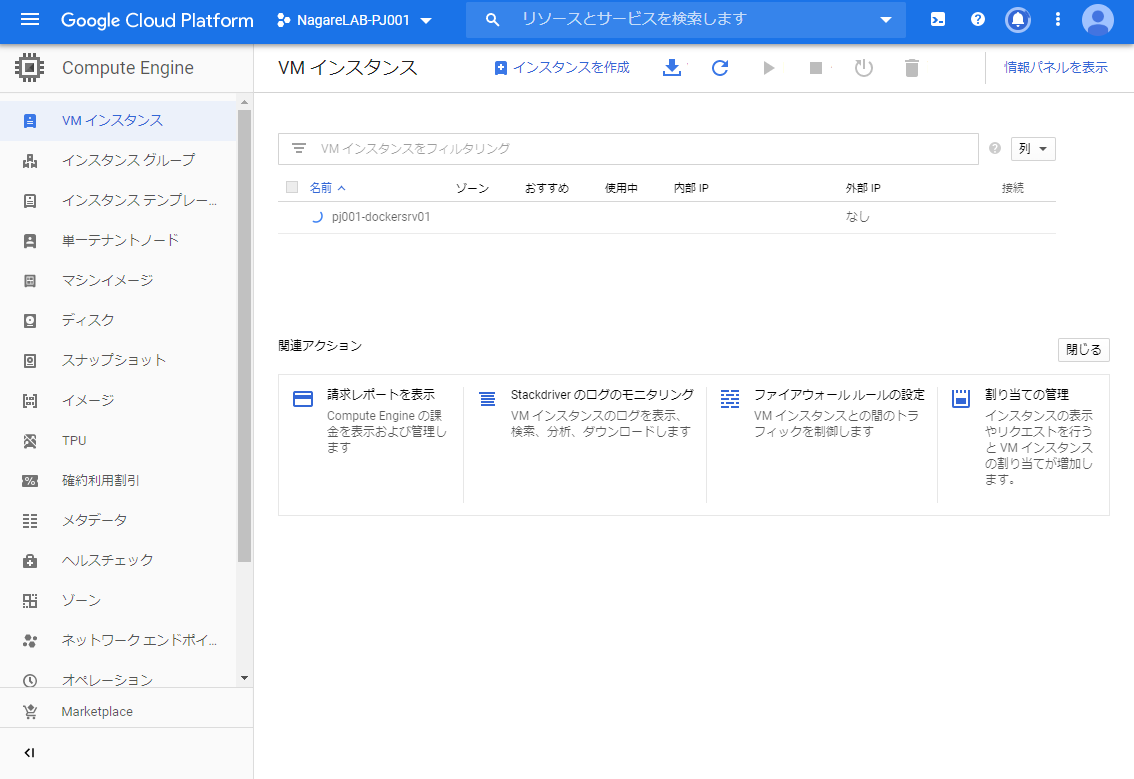
Task: Activate Cloud Shell terminal icon
Action: click(x=937, y=20)
